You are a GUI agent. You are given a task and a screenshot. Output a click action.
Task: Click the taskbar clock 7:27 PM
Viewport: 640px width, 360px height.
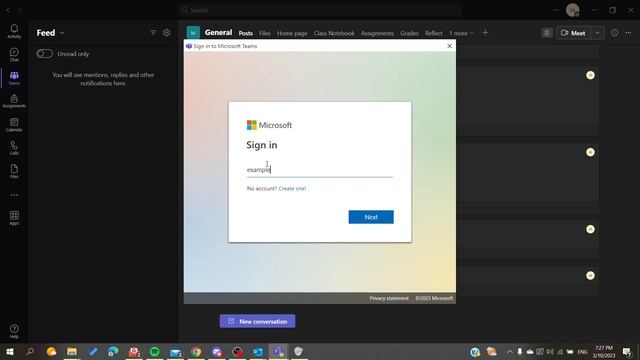pos(604,348)
